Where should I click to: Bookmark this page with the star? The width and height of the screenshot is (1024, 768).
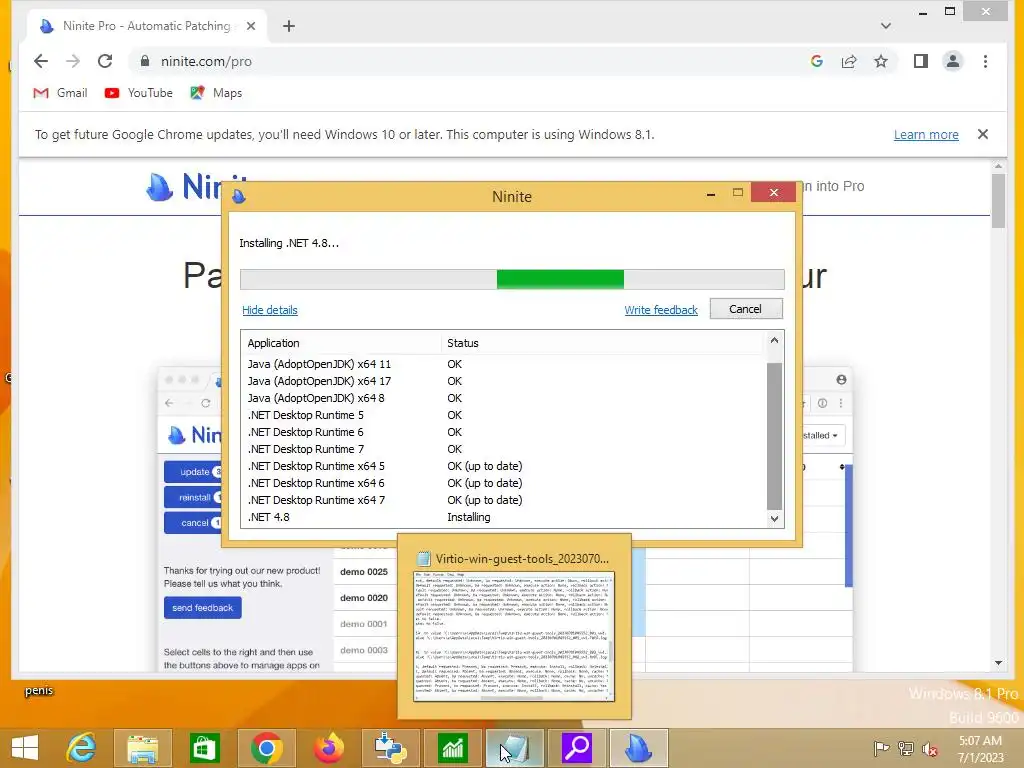tap(881, 61)
